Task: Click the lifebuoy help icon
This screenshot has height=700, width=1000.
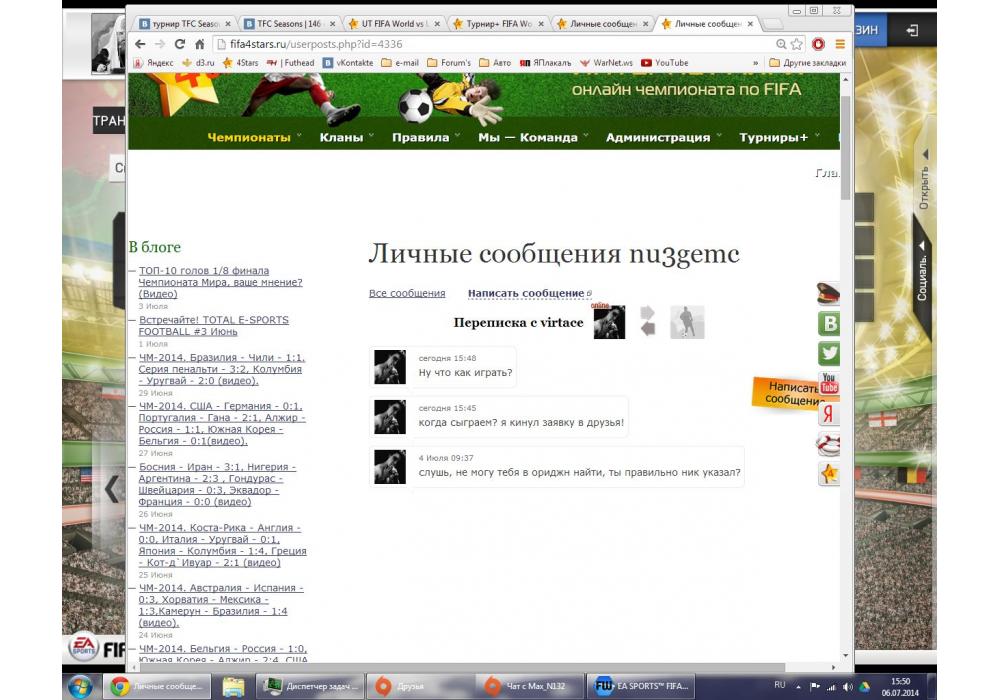Action: pos(828,444)
